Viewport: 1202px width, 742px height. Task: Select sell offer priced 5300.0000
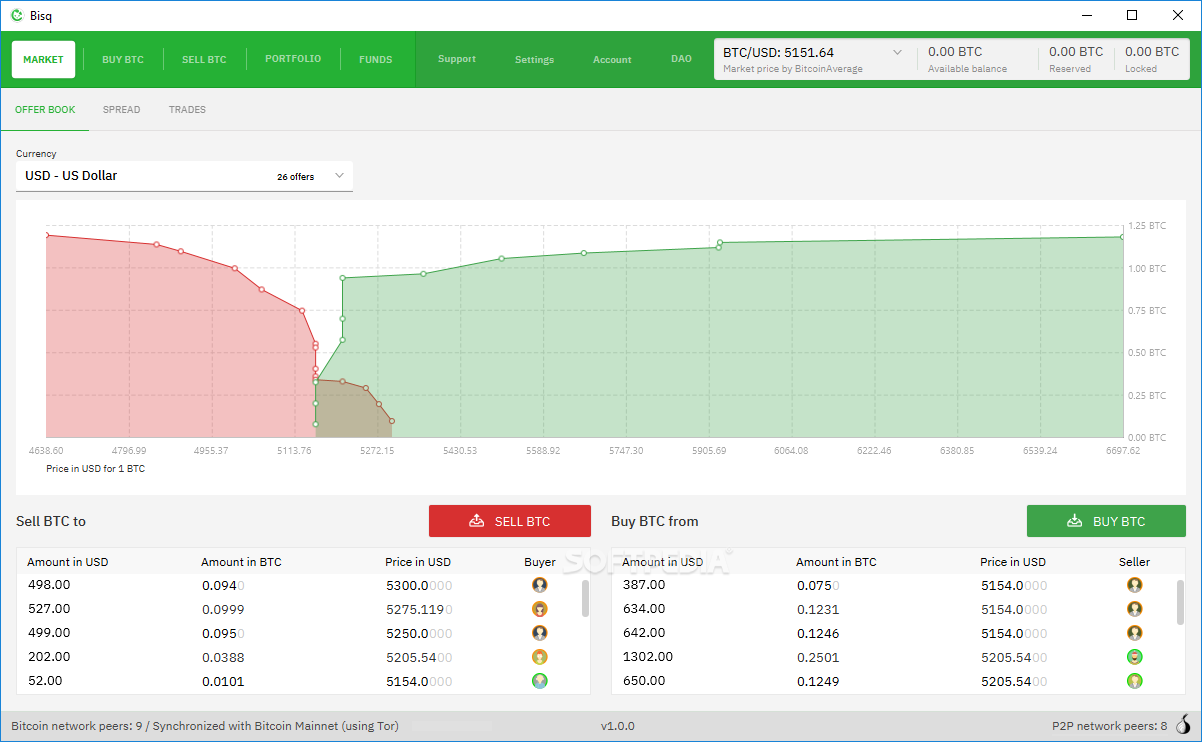(x=298, y=585)
